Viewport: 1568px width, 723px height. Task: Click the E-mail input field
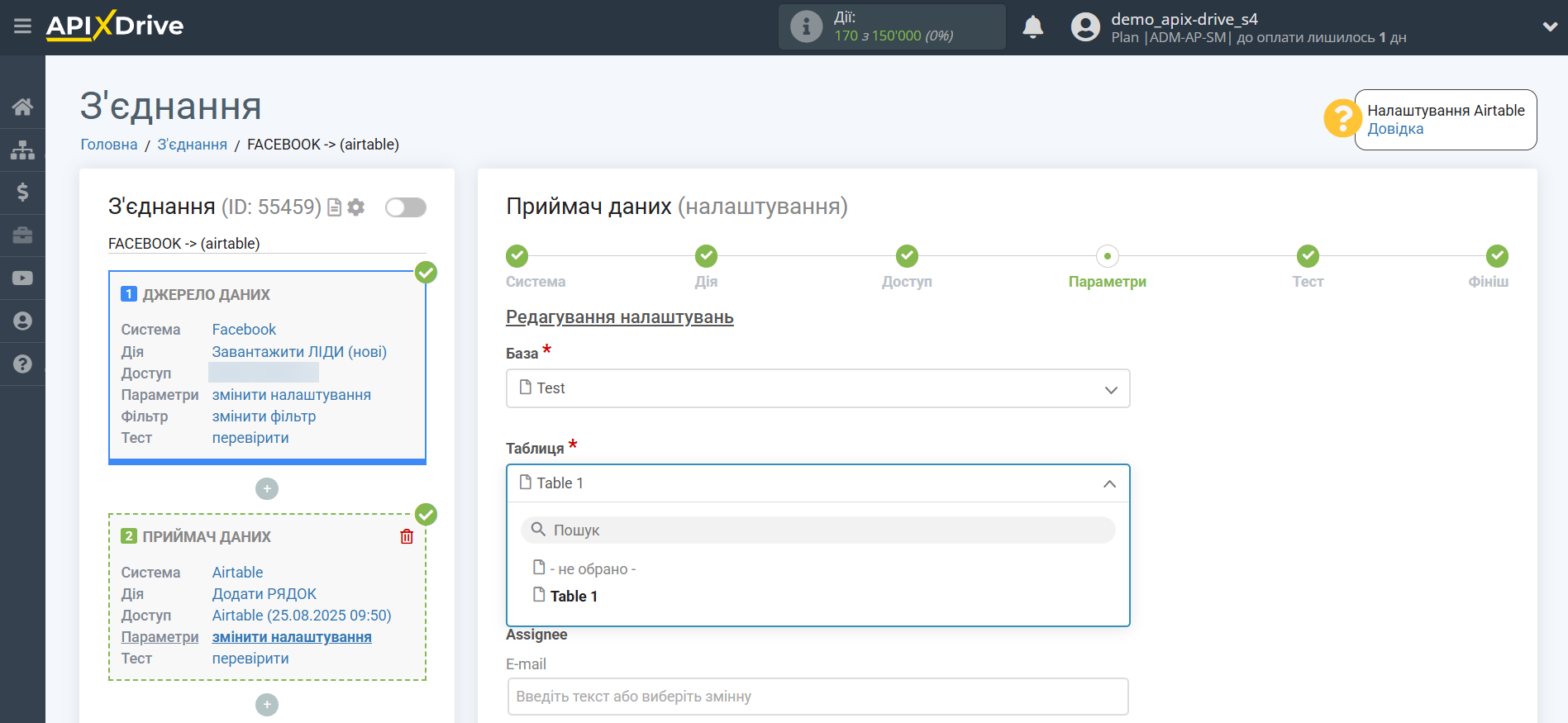(x=817, y=697)
